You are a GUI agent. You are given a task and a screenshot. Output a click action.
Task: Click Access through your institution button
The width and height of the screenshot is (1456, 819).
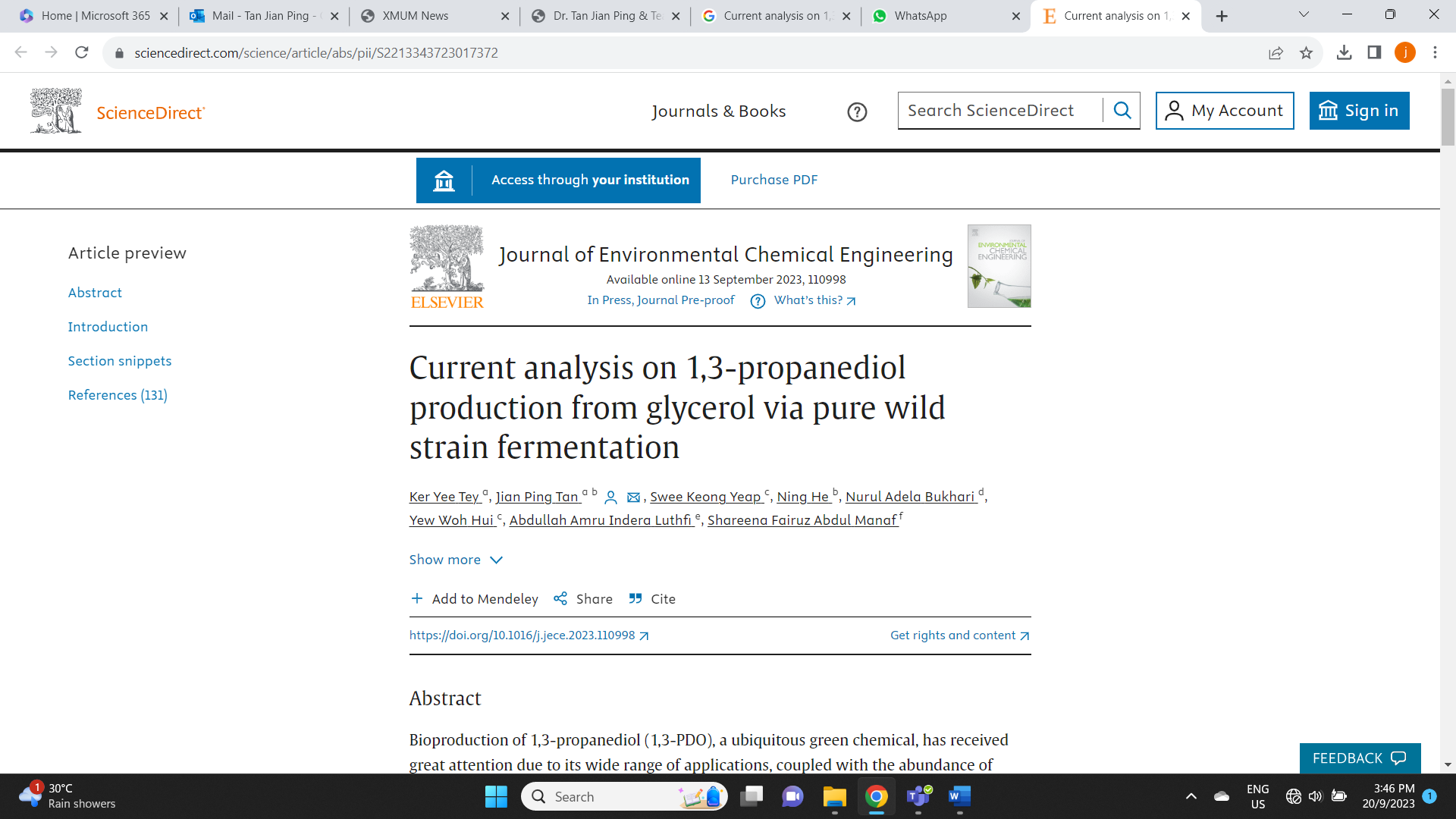point(558,180)
